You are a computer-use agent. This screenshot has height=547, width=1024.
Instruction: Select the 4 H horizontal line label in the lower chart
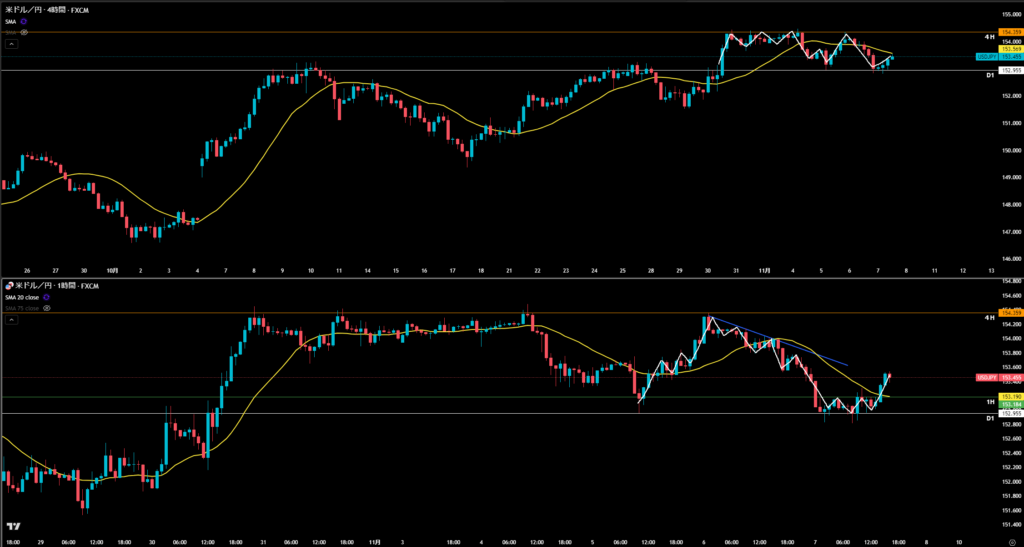point(989,317)
